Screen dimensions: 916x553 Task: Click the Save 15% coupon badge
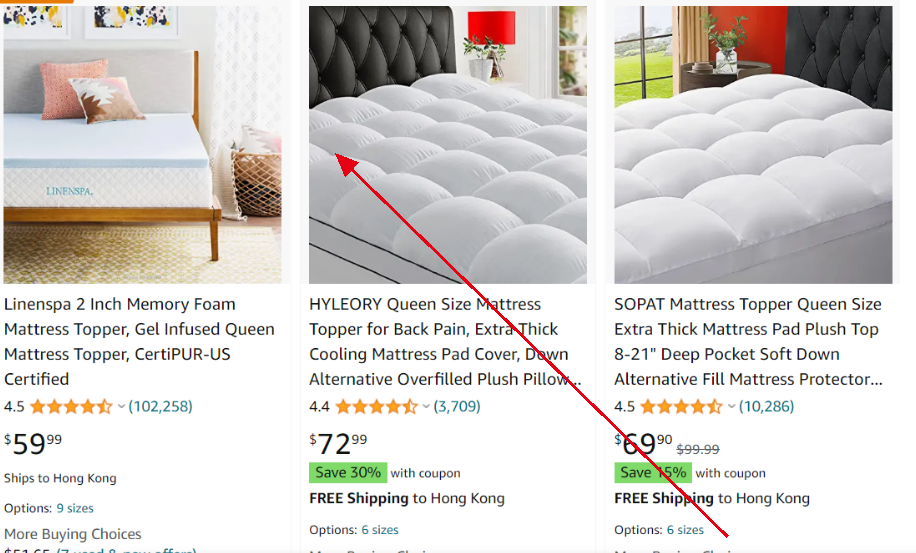point(652,472)
